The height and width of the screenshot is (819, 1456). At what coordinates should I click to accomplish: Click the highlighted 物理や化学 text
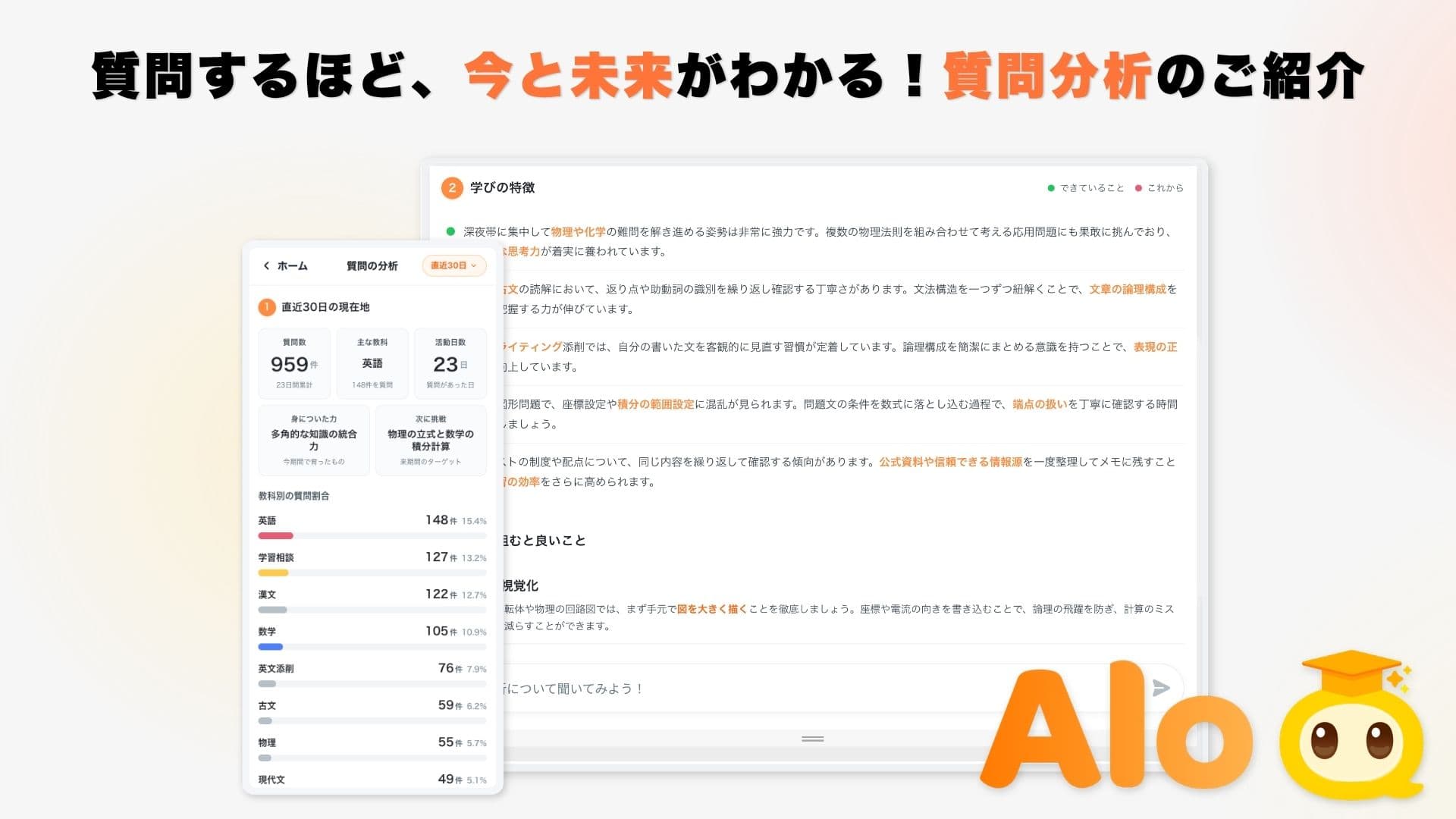[x=579, y=232]
